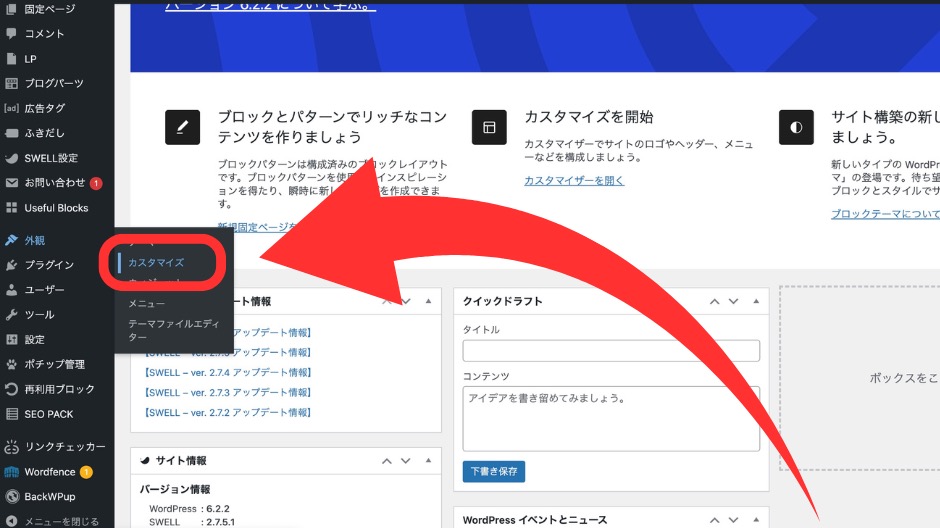This screenshot has width=940, height=528.
Task: Click the ポチップ管理 paw icon
Action: 11,364
